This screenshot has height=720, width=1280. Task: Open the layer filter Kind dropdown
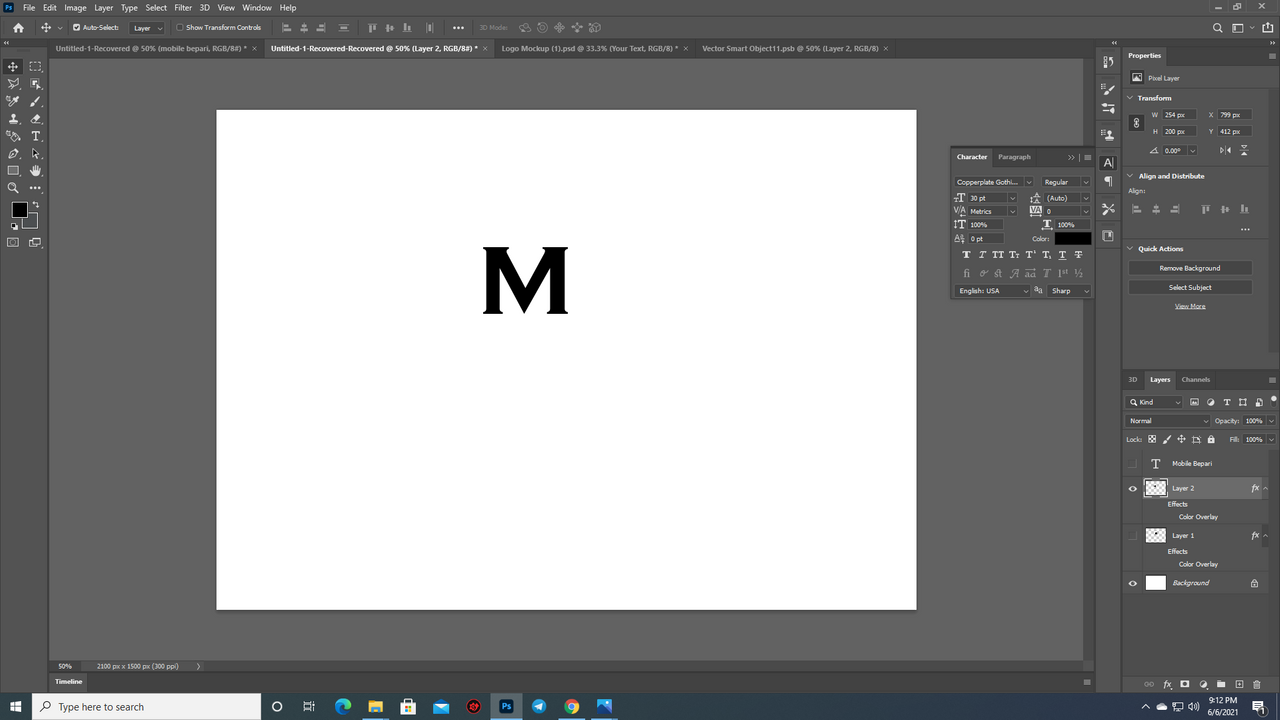coord(1156,402)
